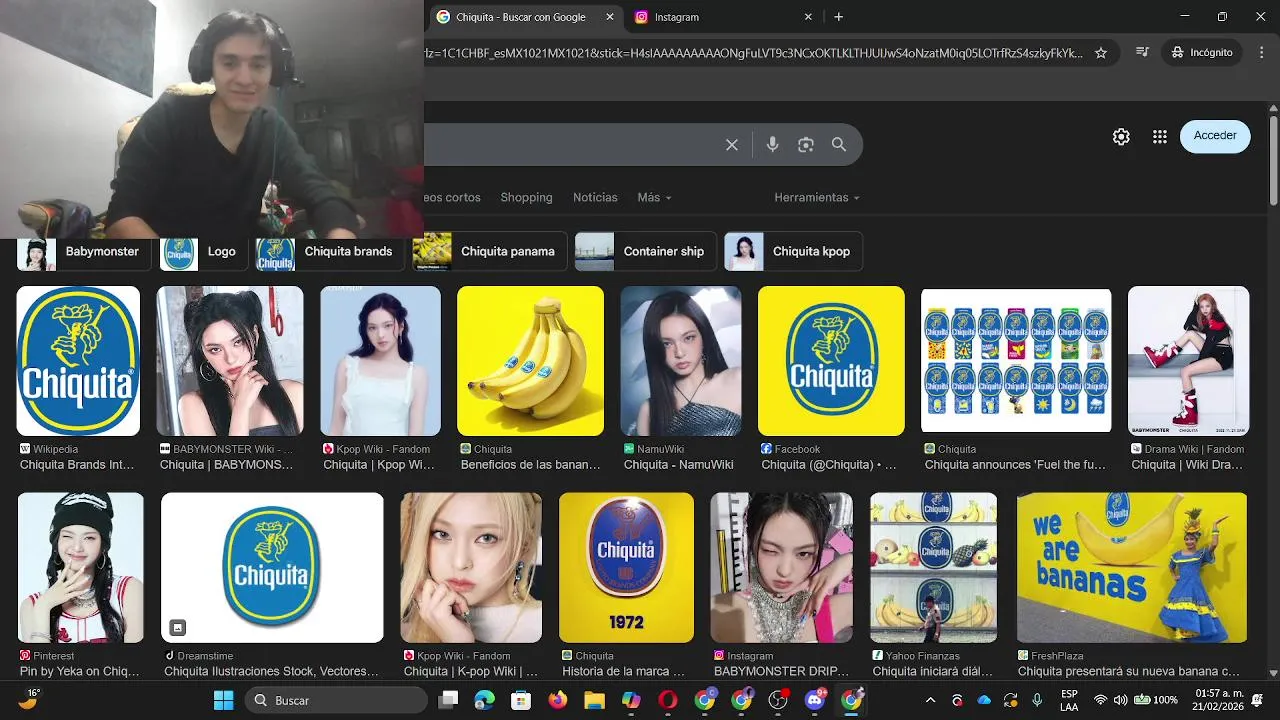Image resolution: width=1280 pixels, height=720 pixels.
Task: Open Task View on taskbar
Action: point(449,700)
